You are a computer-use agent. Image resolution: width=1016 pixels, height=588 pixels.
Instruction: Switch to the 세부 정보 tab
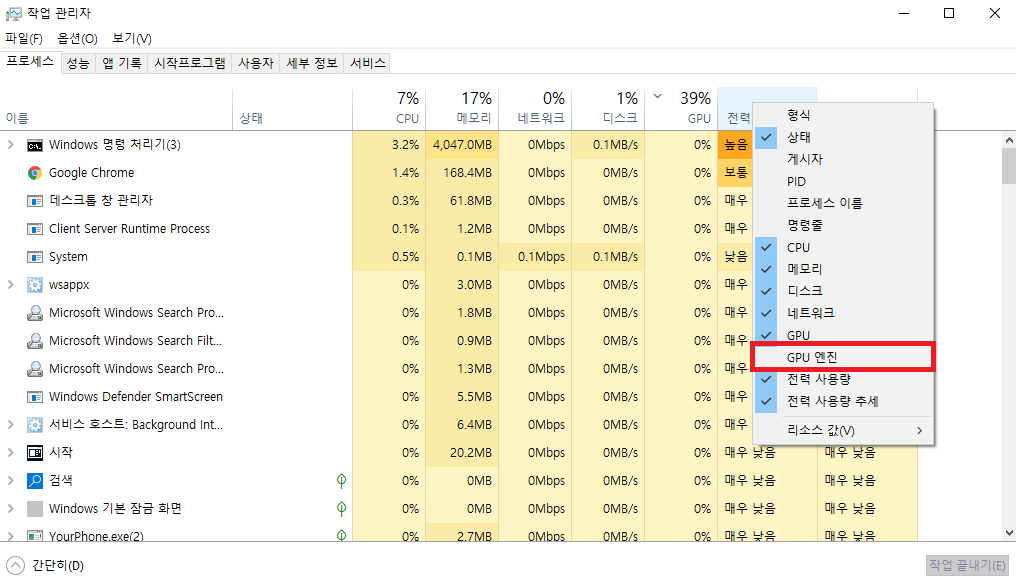point(312,63)
